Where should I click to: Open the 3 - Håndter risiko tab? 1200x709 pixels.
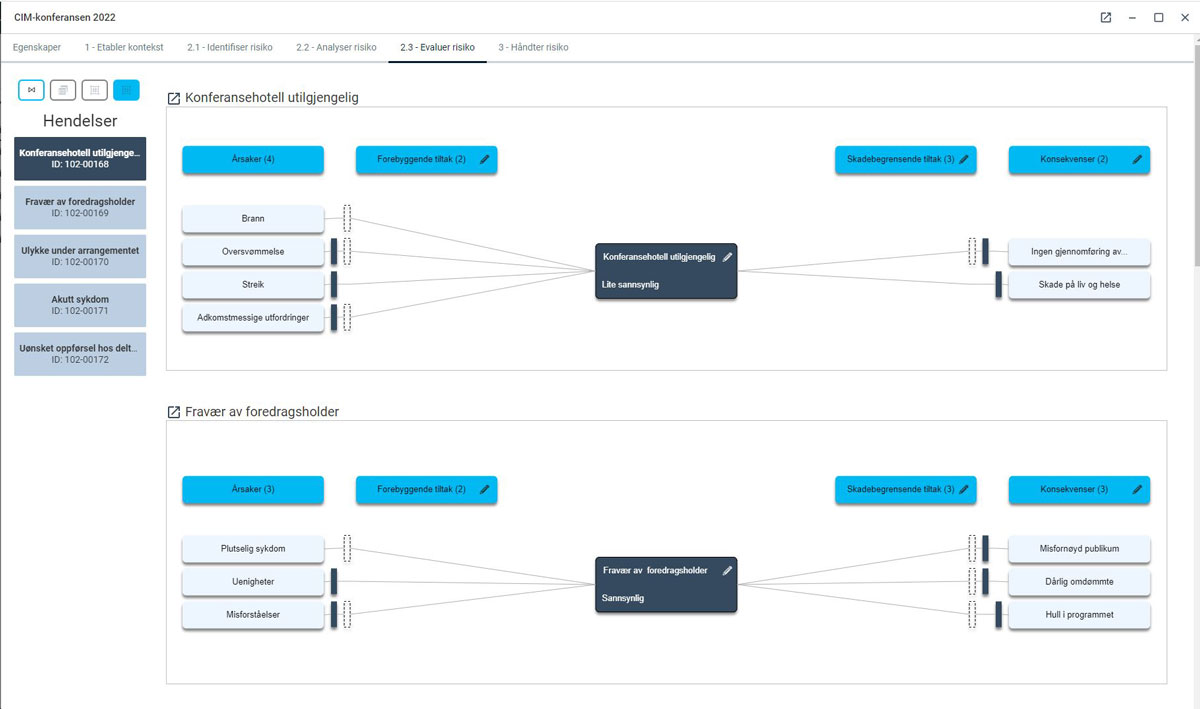click(x=533, y=47)
